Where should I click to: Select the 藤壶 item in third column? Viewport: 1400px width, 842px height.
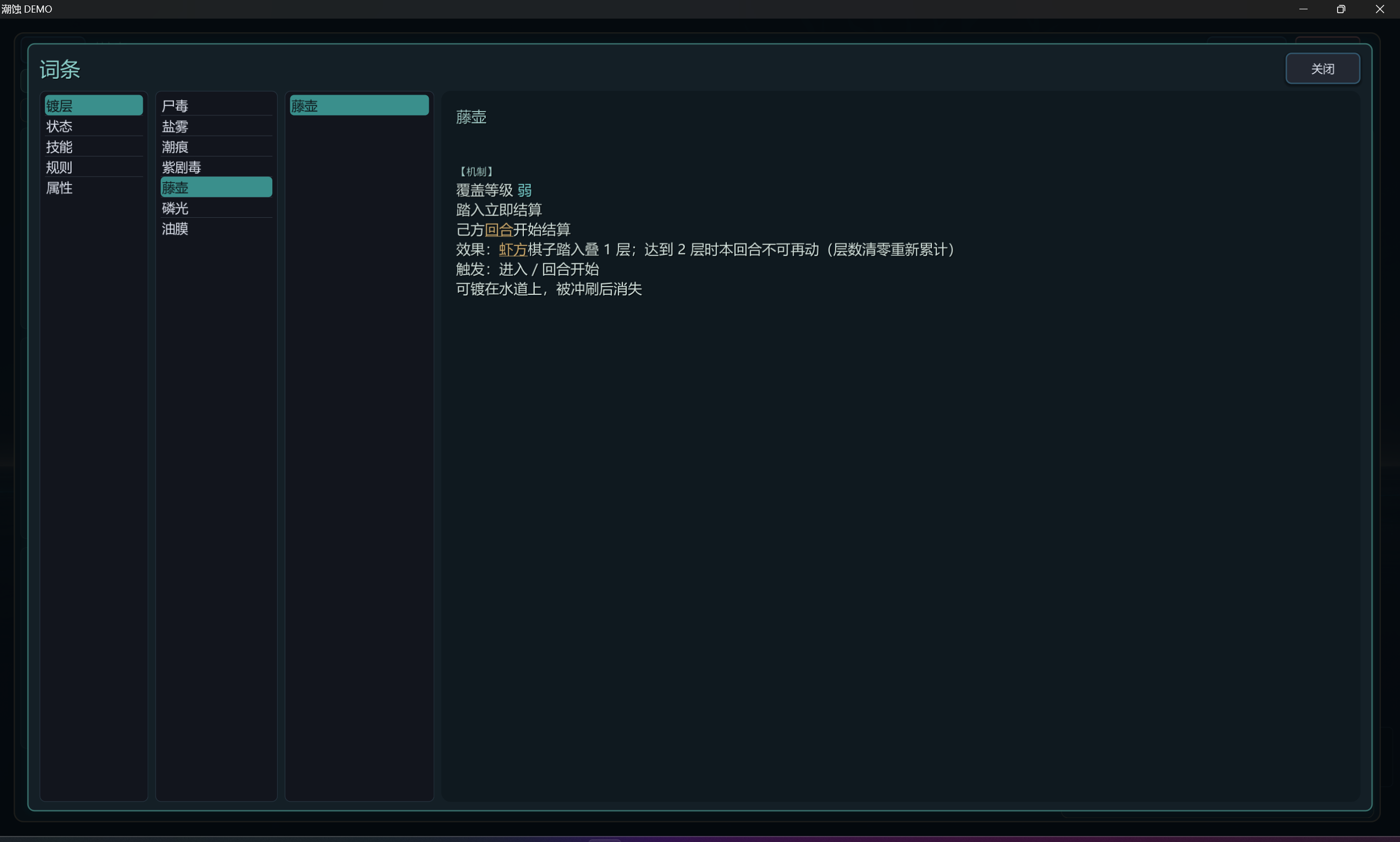(359, 106)
